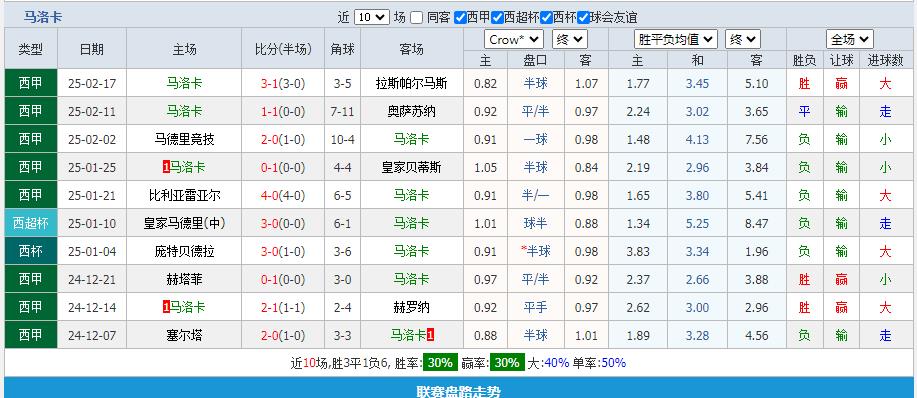This screenshot has height=398, width=917.
Task: Click the 马洛卡 team title link
Action: click(43, 18)
